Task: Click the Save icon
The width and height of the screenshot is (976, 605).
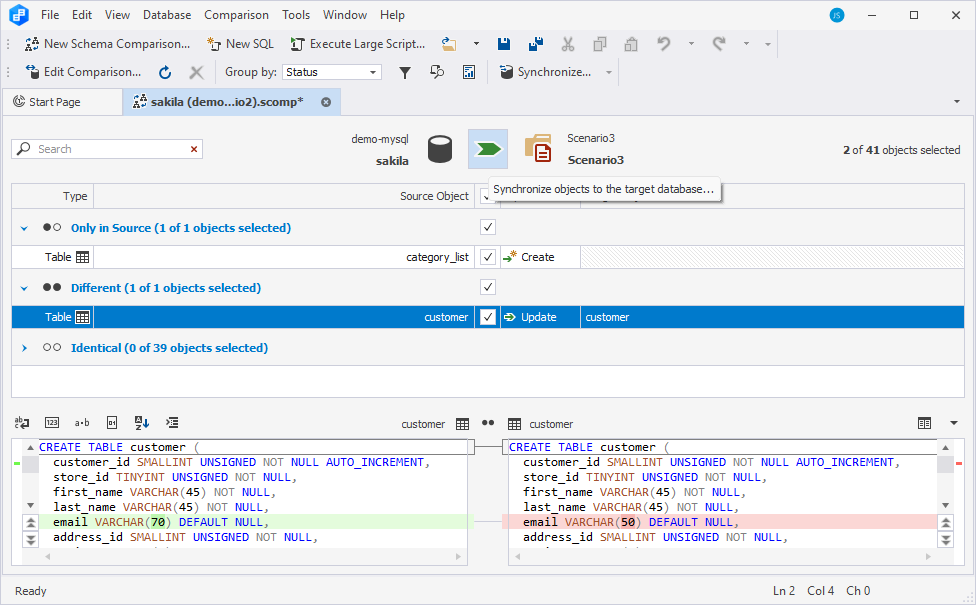Action: coord(504,44)
